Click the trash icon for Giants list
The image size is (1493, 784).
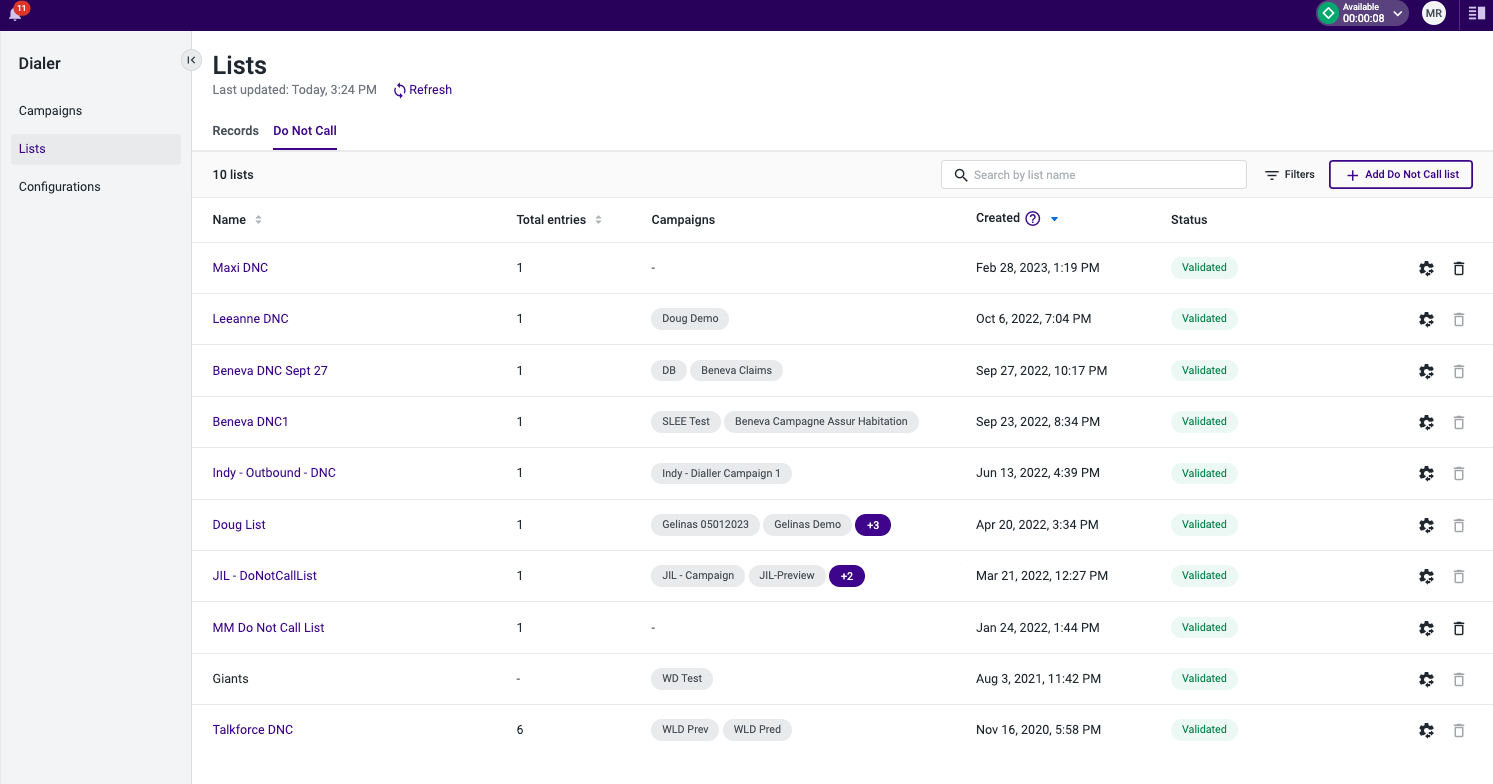click(1459, 679)
